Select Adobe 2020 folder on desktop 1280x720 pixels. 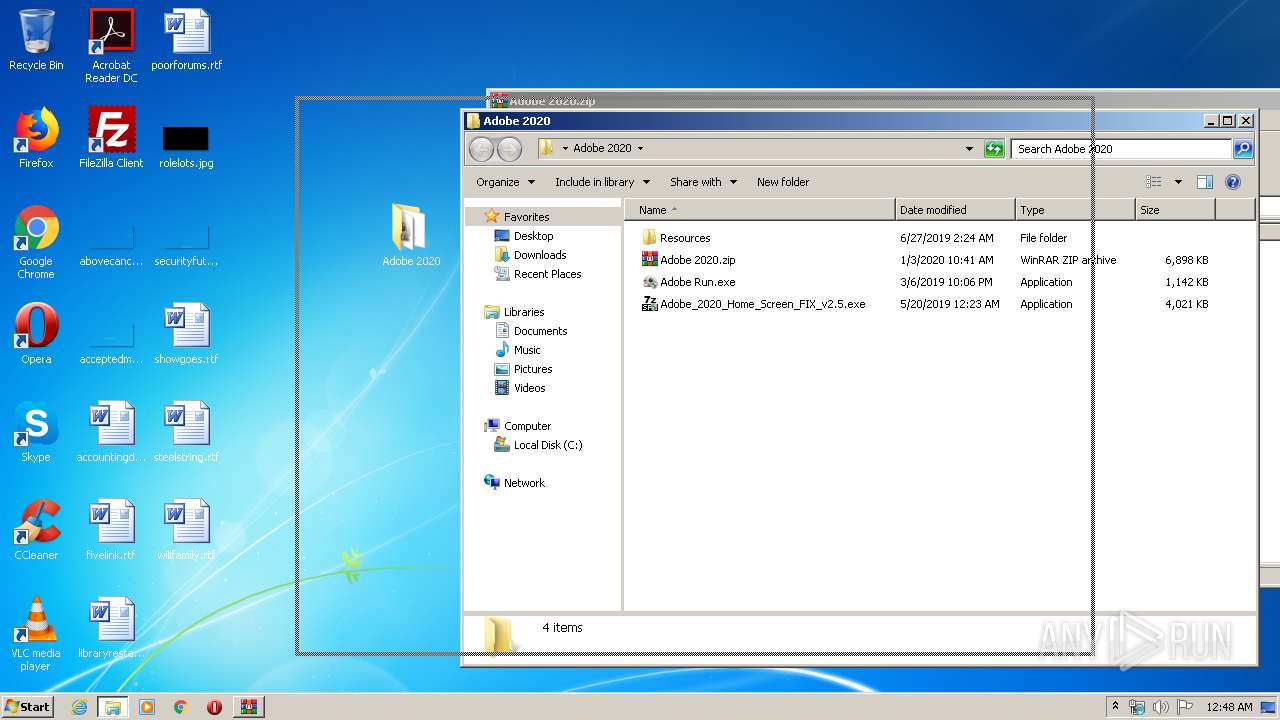pos(411,236)
